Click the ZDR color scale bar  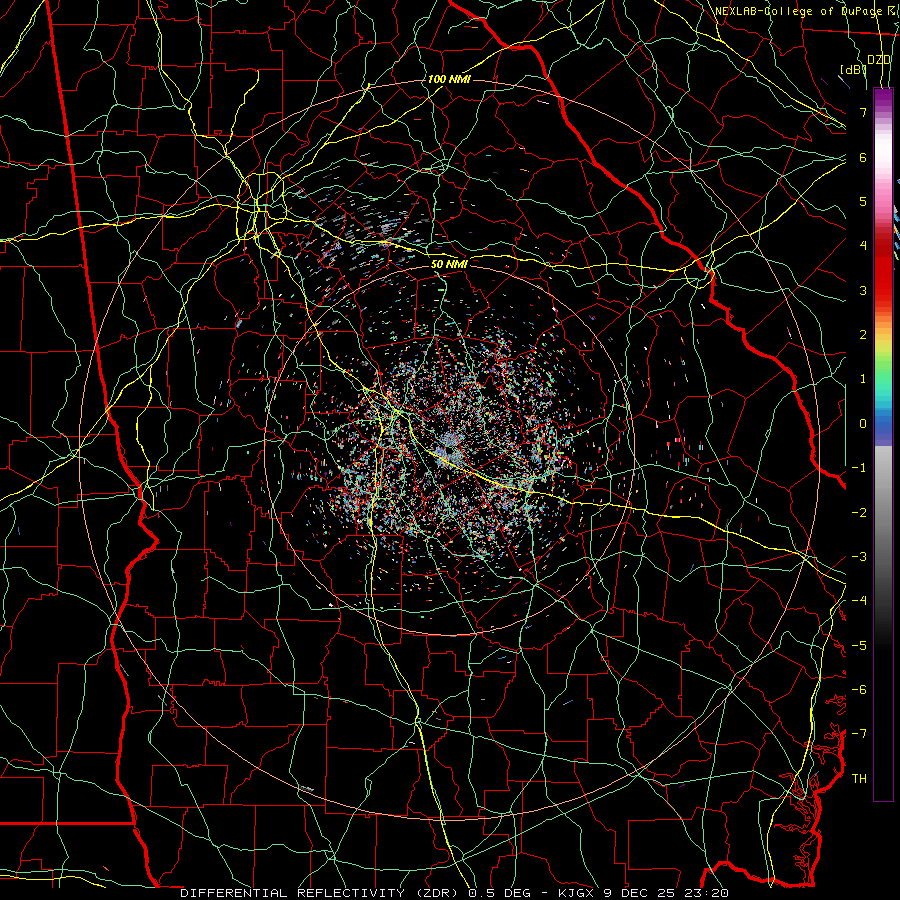(883, 444)
